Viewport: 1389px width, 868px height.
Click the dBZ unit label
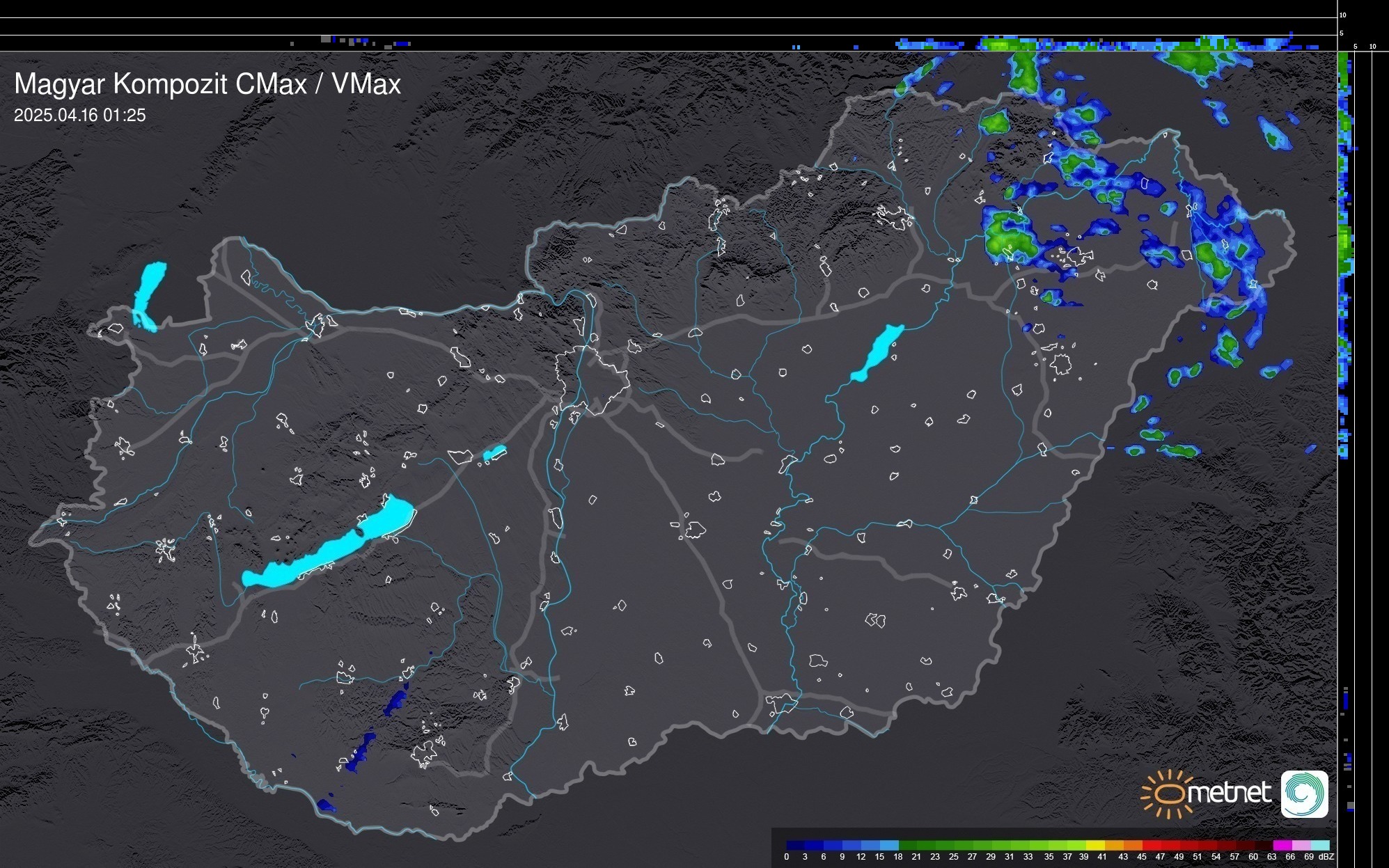1326,857
